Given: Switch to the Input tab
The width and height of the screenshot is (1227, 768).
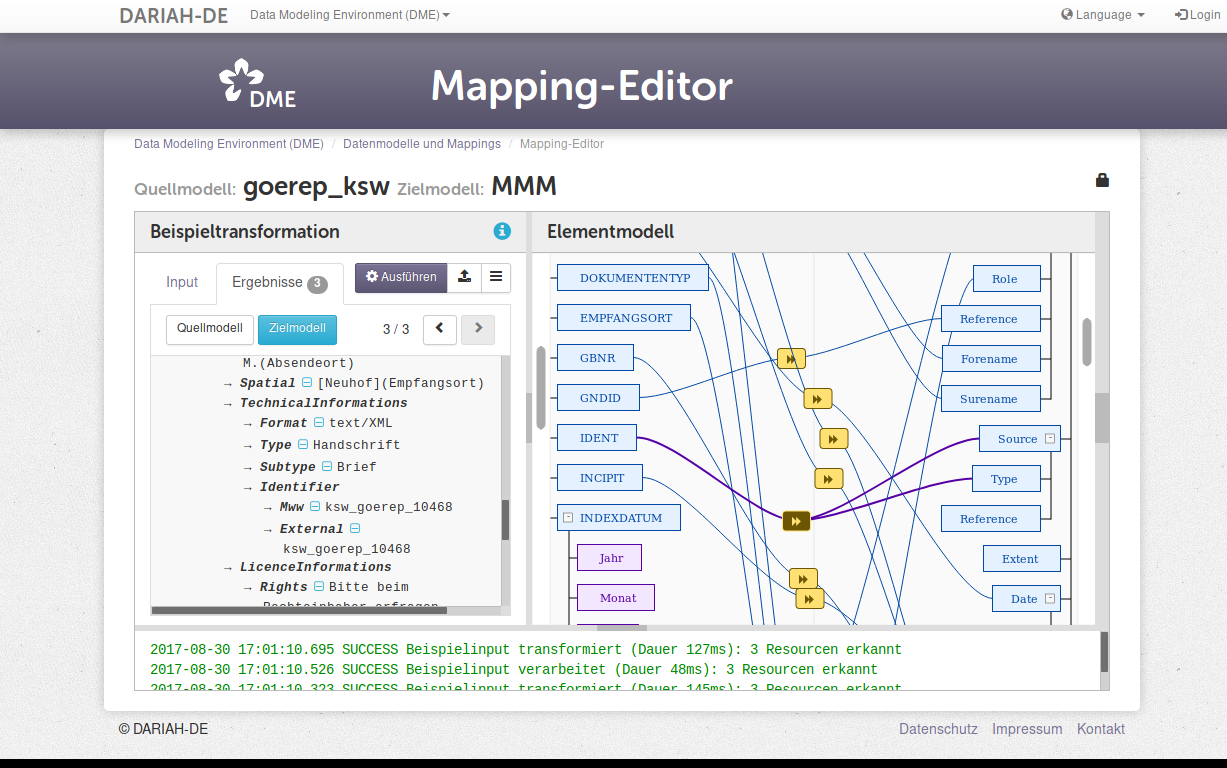Looking at the screenshot, I should [x=182, y=283].
